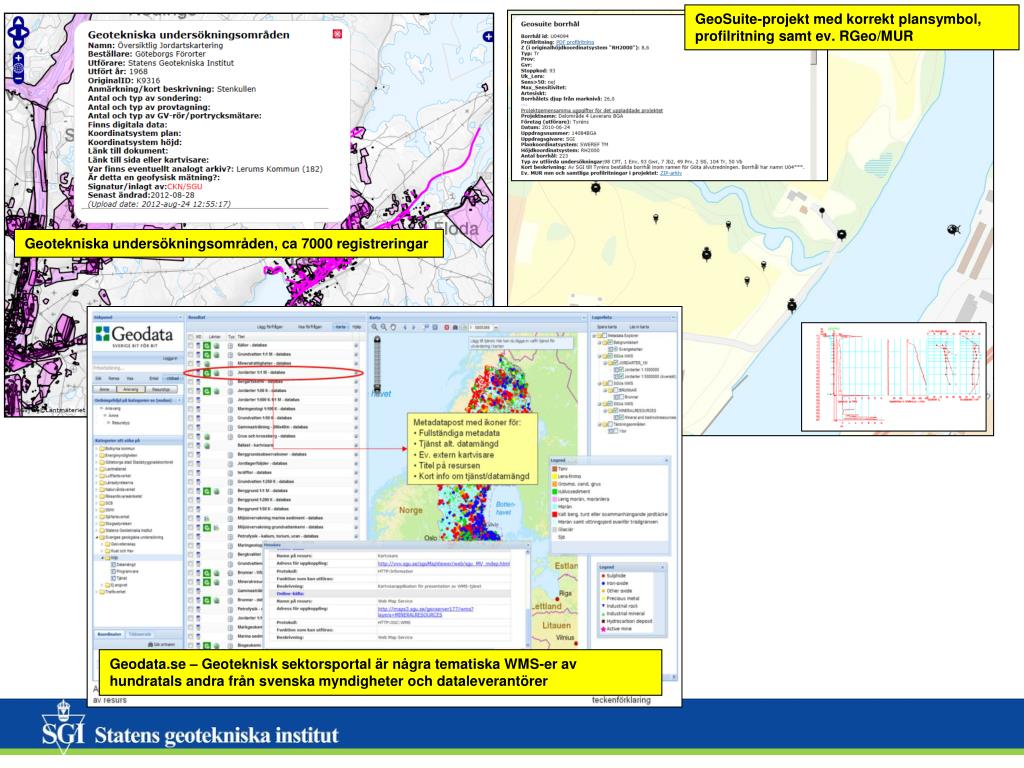Click document type icon in Källor - databas row
Viewport: 1024px width, 768px height.
coord(231,345)
